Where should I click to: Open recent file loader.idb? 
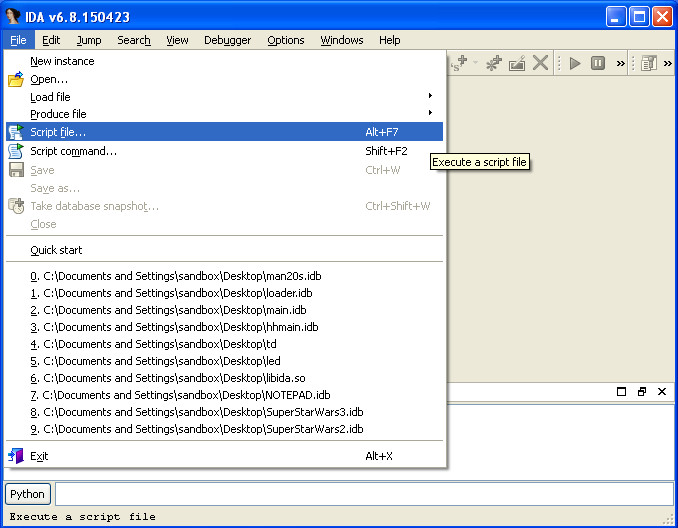coord(224,293)
